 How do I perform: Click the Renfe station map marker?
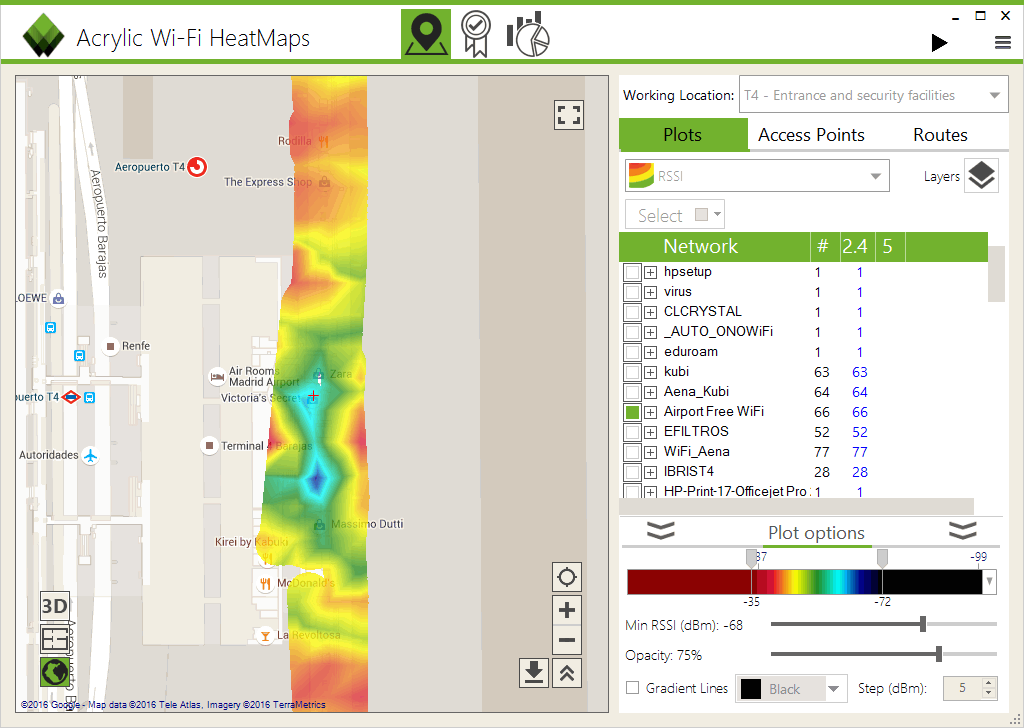click(x=110, y=346)
